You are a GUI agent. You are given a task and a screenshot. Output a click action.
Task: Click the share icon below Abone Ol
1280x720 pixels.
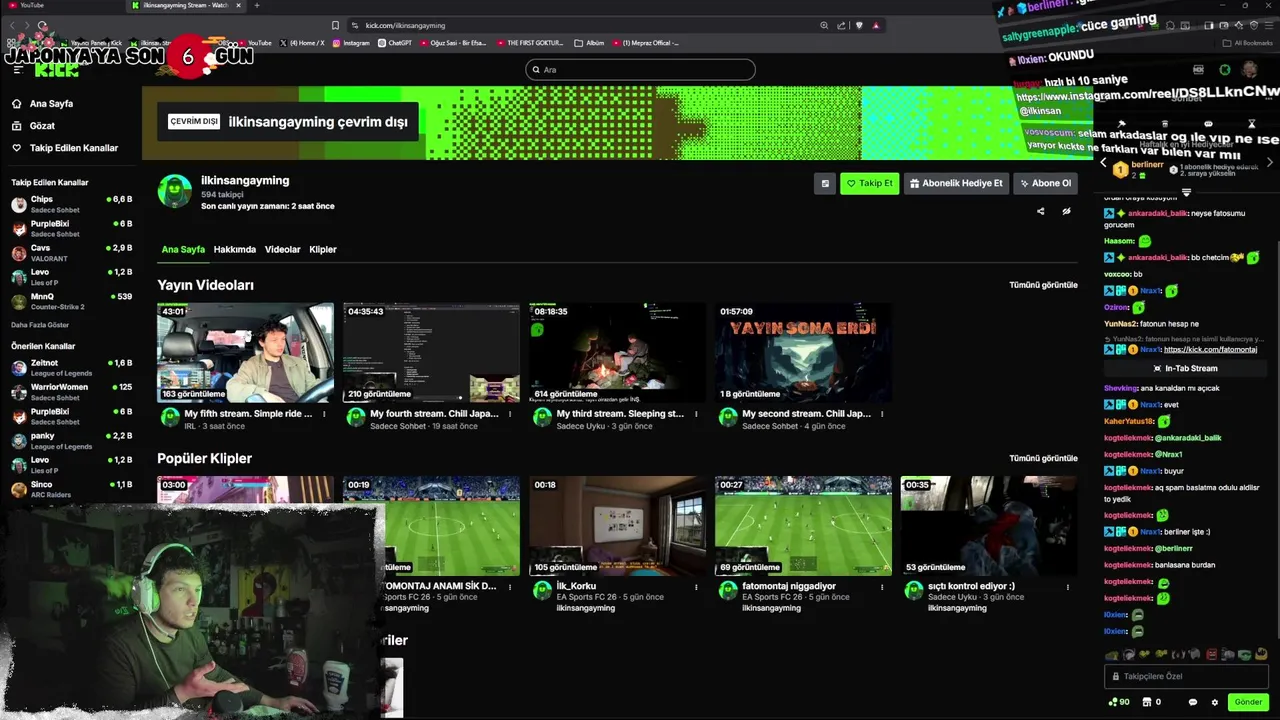(1040, 211)
